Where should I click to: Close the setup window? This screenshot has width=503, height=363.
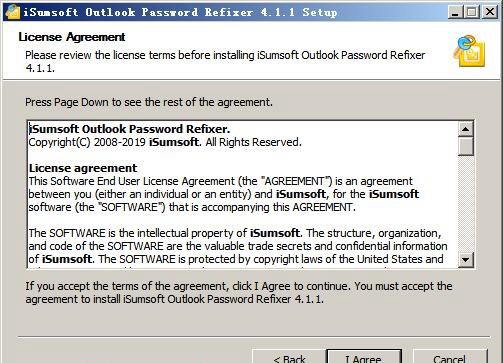(x=490, y=12)
